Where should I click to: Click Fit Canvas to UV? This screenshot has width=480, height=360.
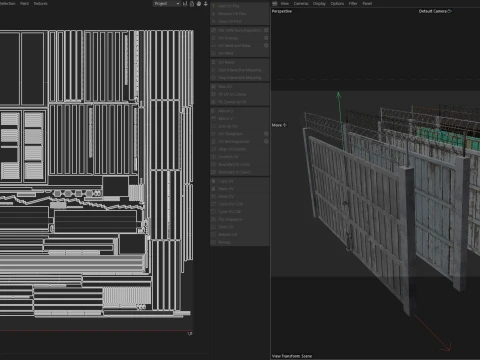click(240, 102)
